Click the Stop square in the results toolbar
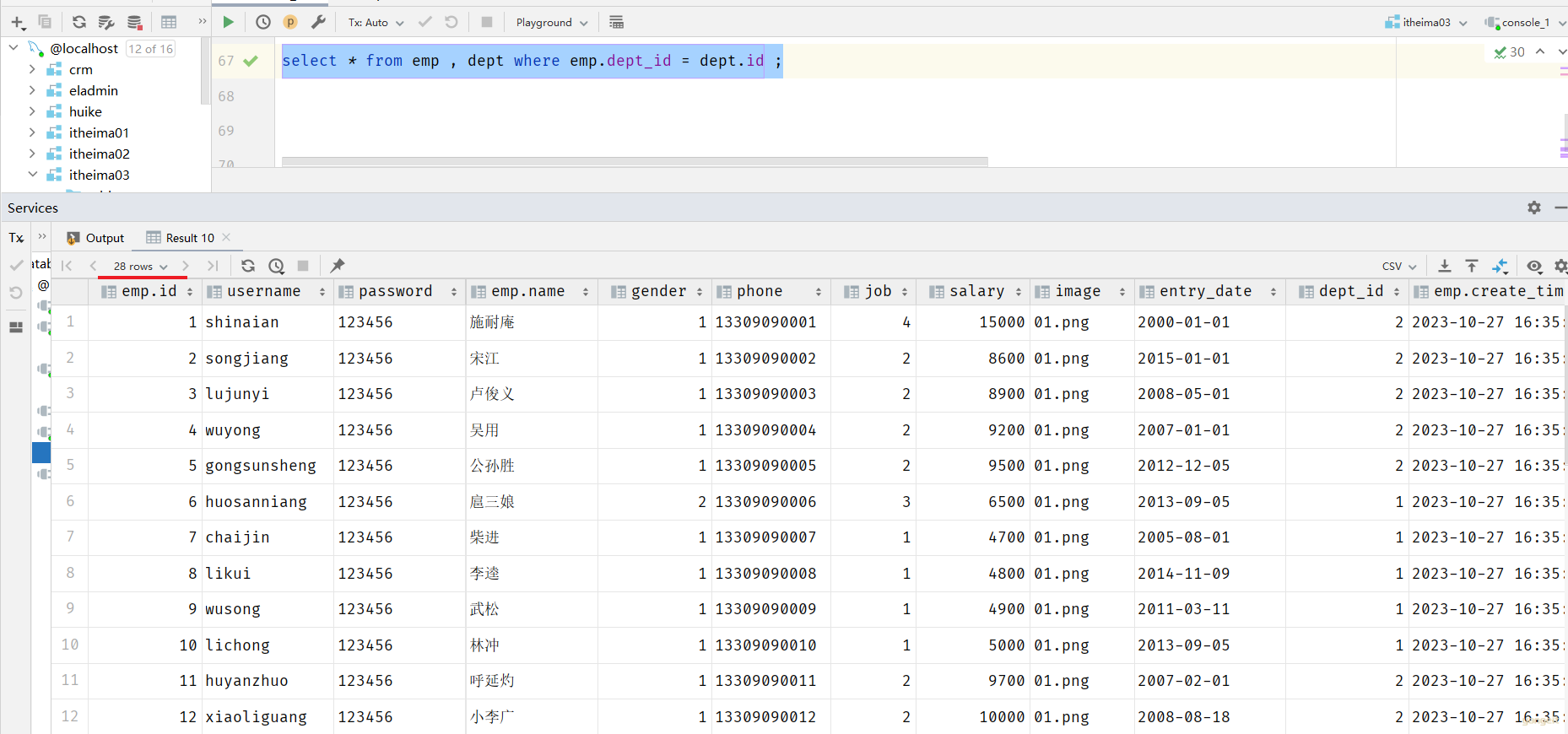 coord(303,266)
